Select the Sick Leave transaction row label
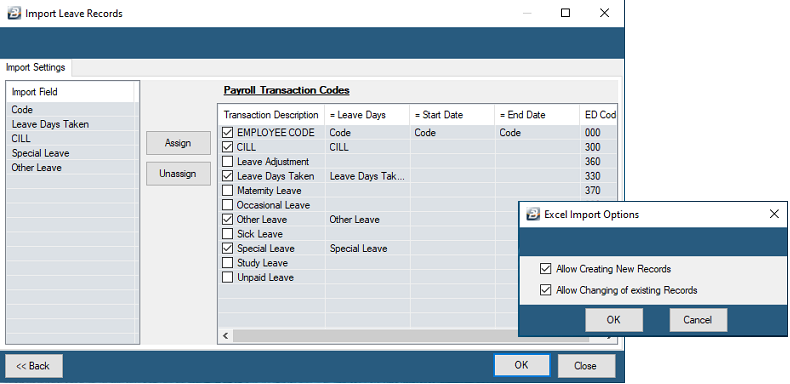The height and width of the screenshot is (384, 790). [x=260, y=234]
